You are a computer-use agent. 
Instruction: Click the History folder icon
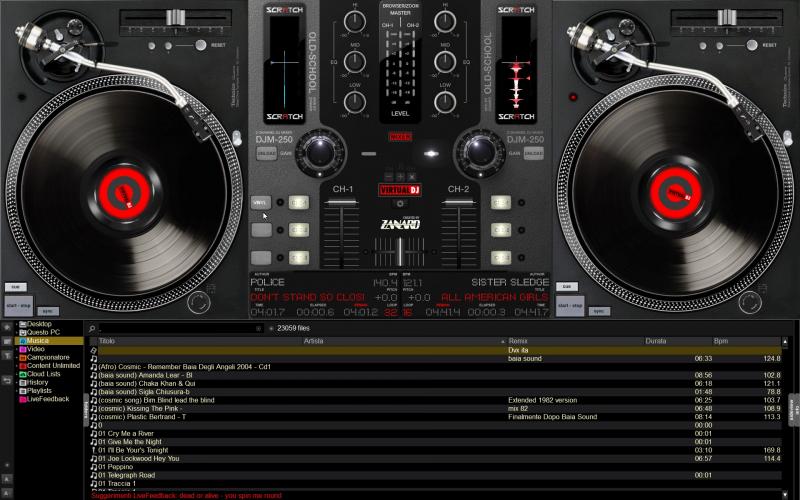tap(22, 382)
